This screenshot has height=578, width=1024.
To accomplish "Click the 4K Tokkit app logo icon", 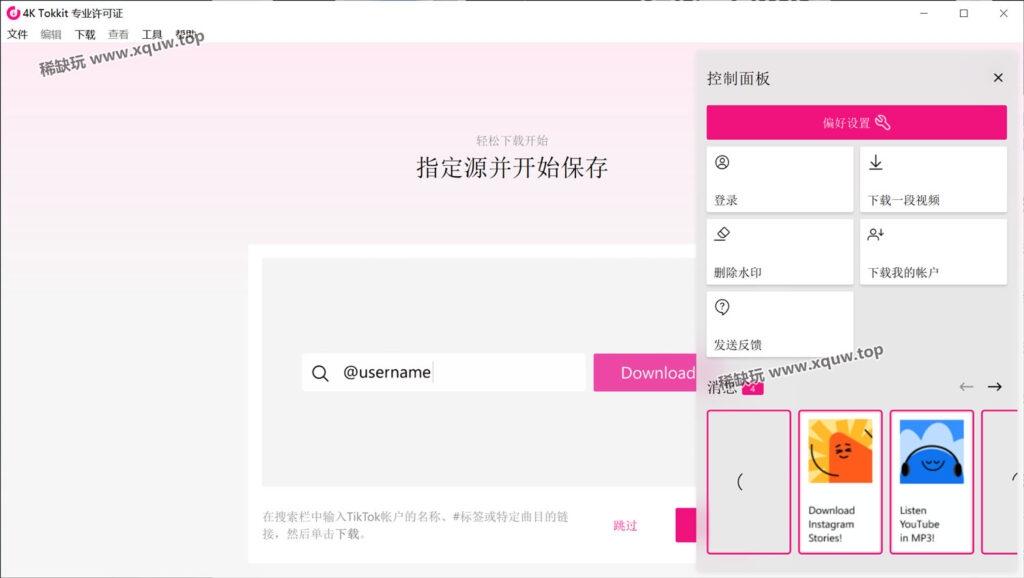I will pos(12,13).
